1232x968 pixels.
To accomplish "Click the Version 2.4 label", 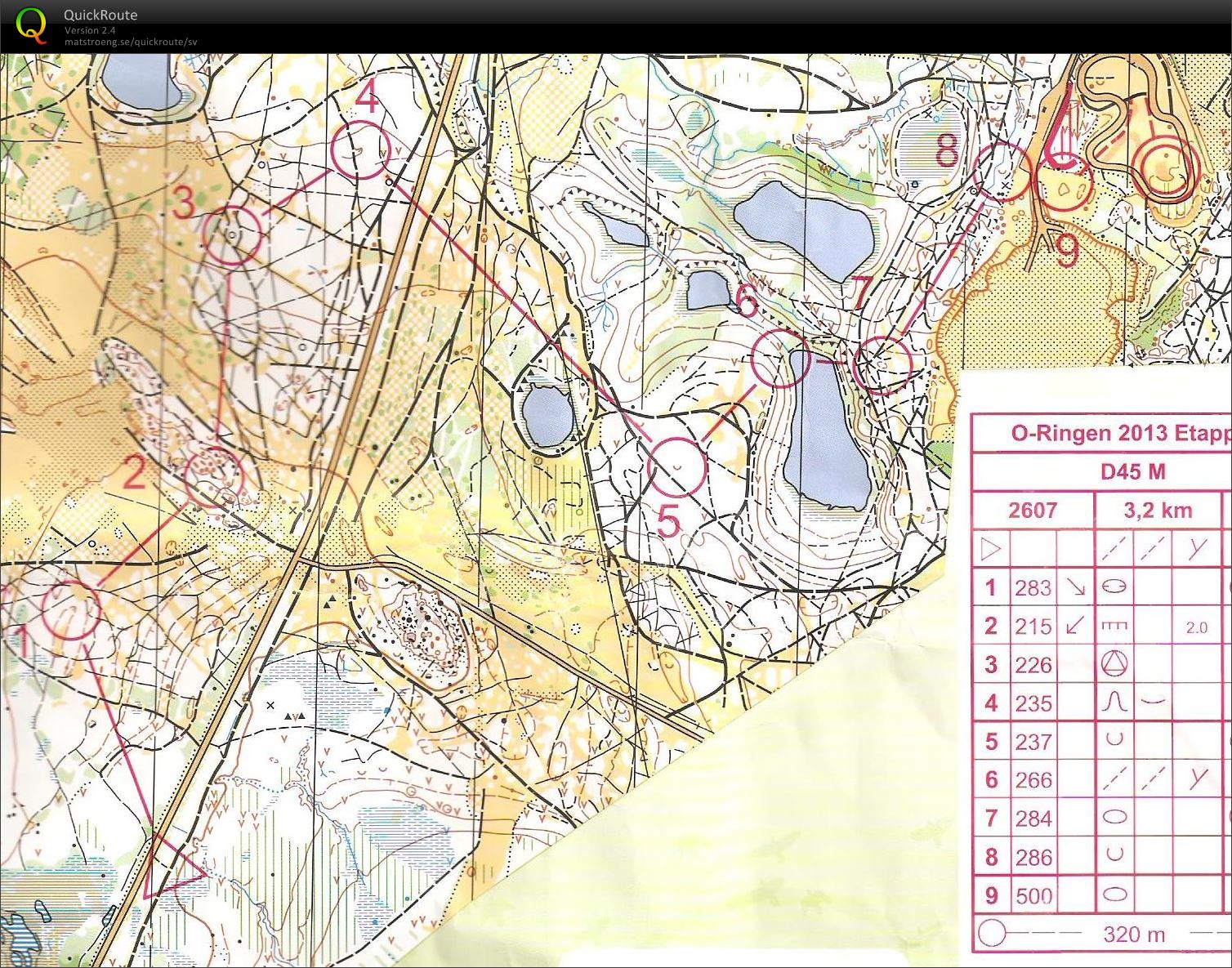I will tap(89, 30).
